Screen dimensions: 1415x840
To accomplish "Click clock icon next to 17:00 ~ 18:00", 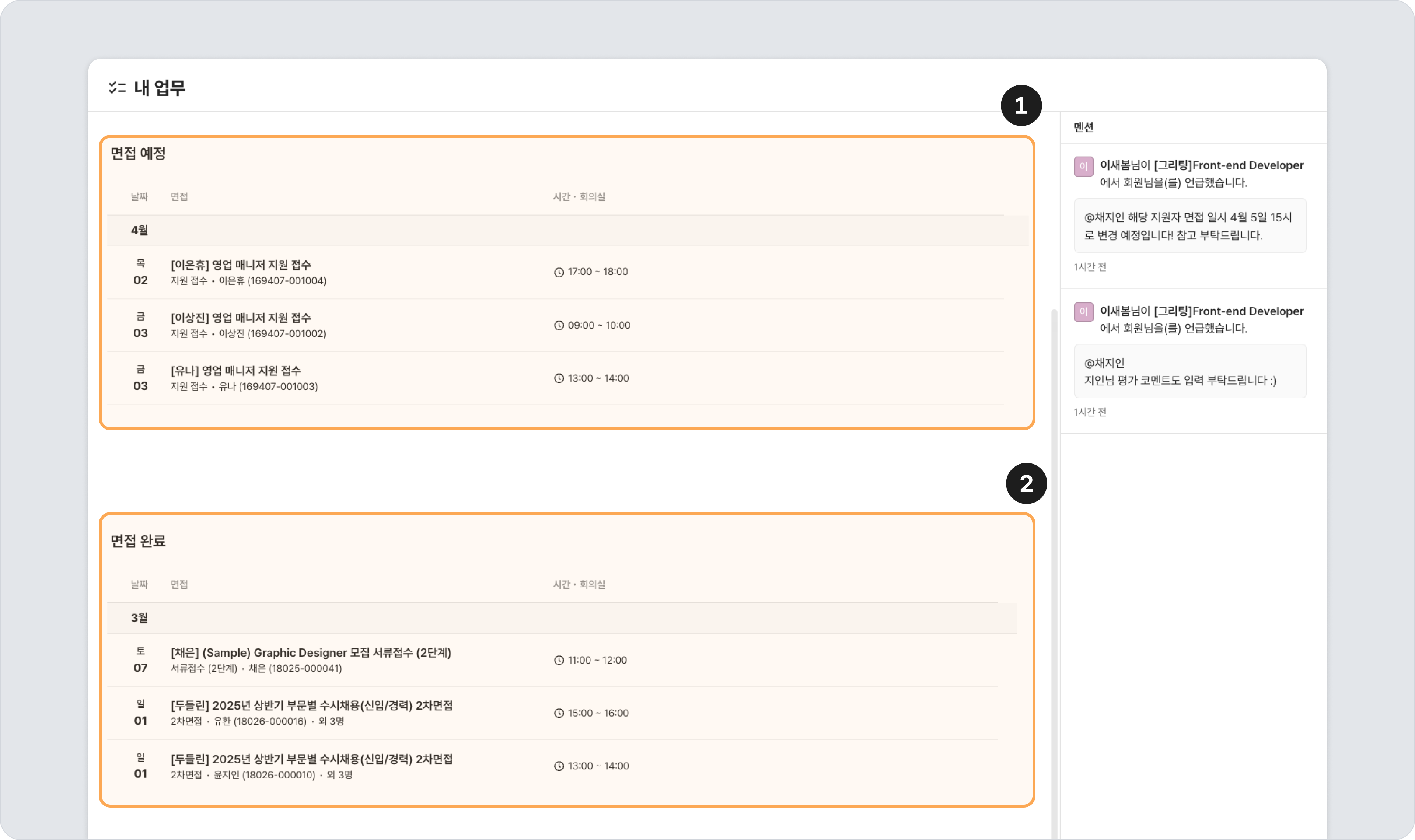I will coord(559,272).
